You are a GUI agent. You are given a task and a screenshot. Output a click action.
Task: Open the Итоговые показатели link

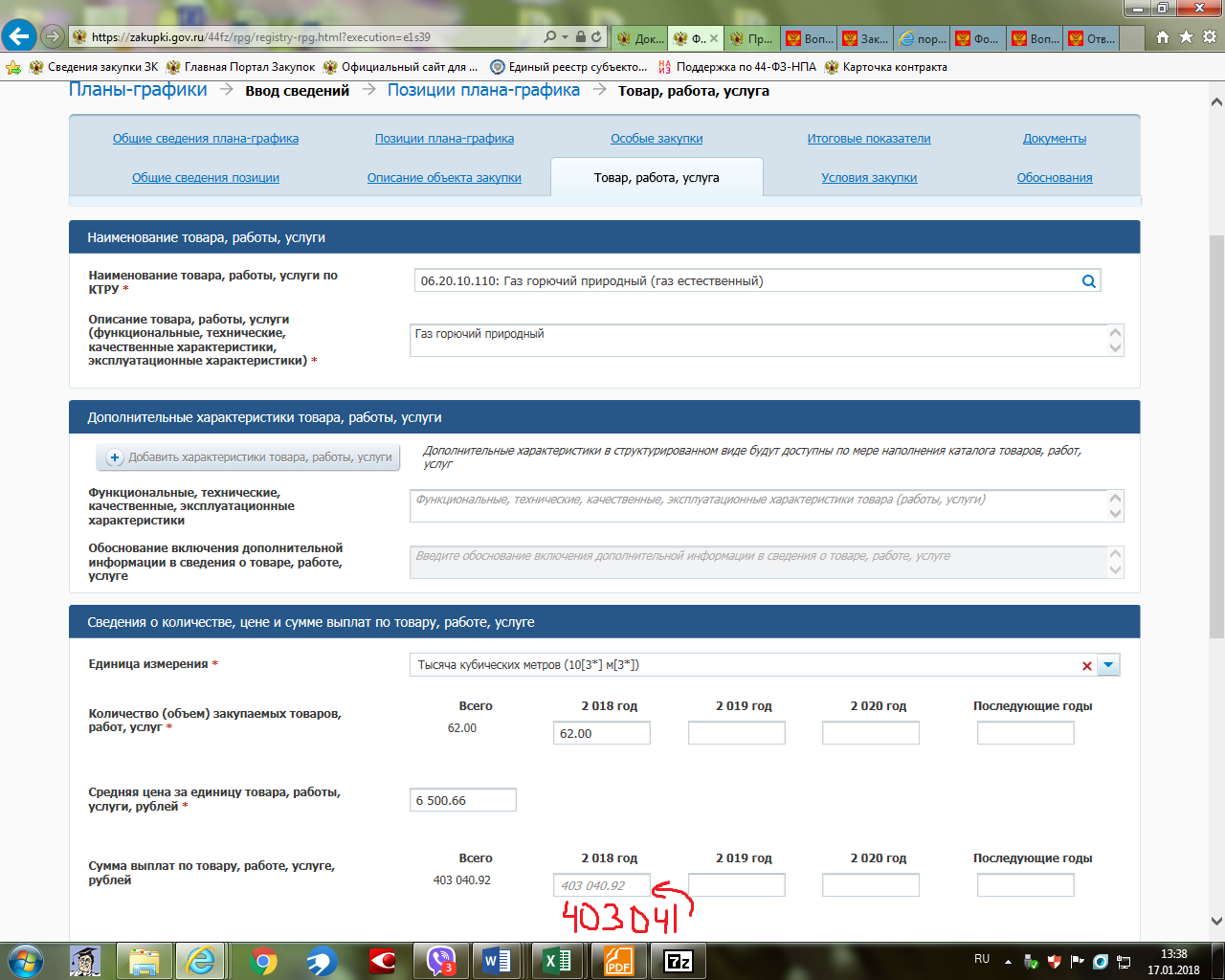click(869, 139)
